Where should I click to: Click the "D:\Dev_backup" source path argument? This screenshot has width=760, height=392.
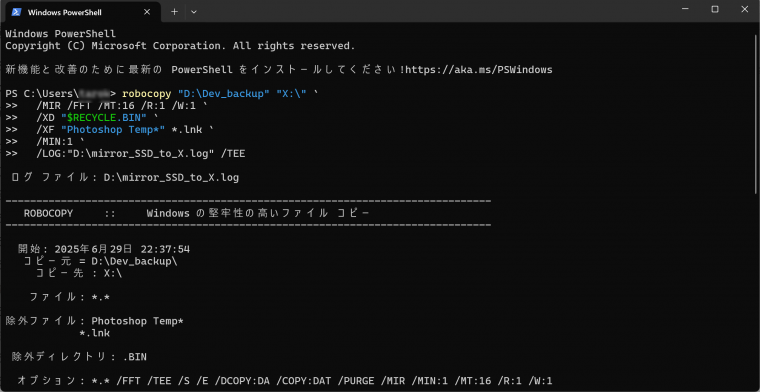click(x=224, y=94)
